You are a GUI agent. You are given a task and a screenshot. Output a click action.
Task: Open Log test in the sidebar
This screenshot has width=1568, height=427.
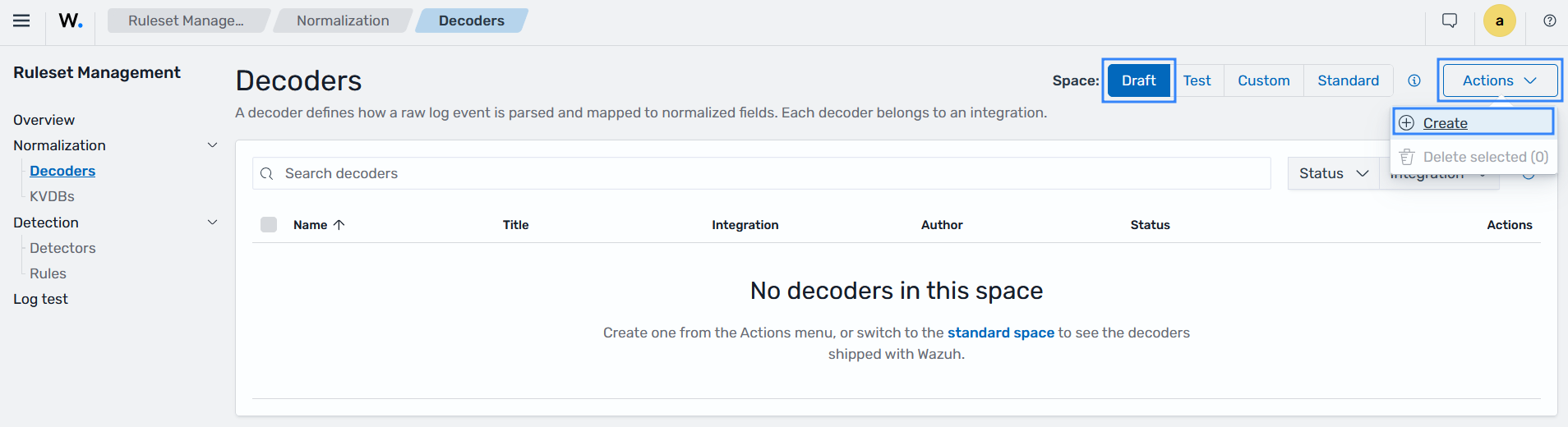click(40, 299)
